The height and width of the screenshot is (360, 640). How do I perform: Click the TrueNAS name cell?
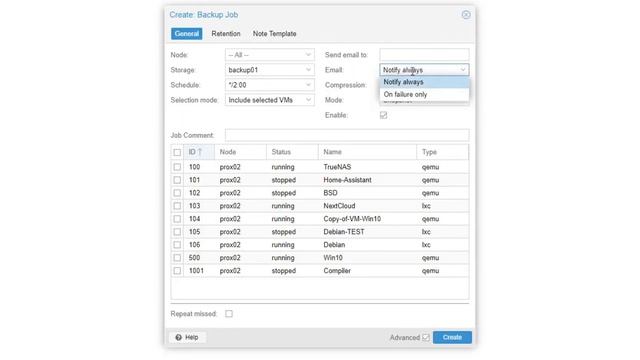[x=337, y=167]
